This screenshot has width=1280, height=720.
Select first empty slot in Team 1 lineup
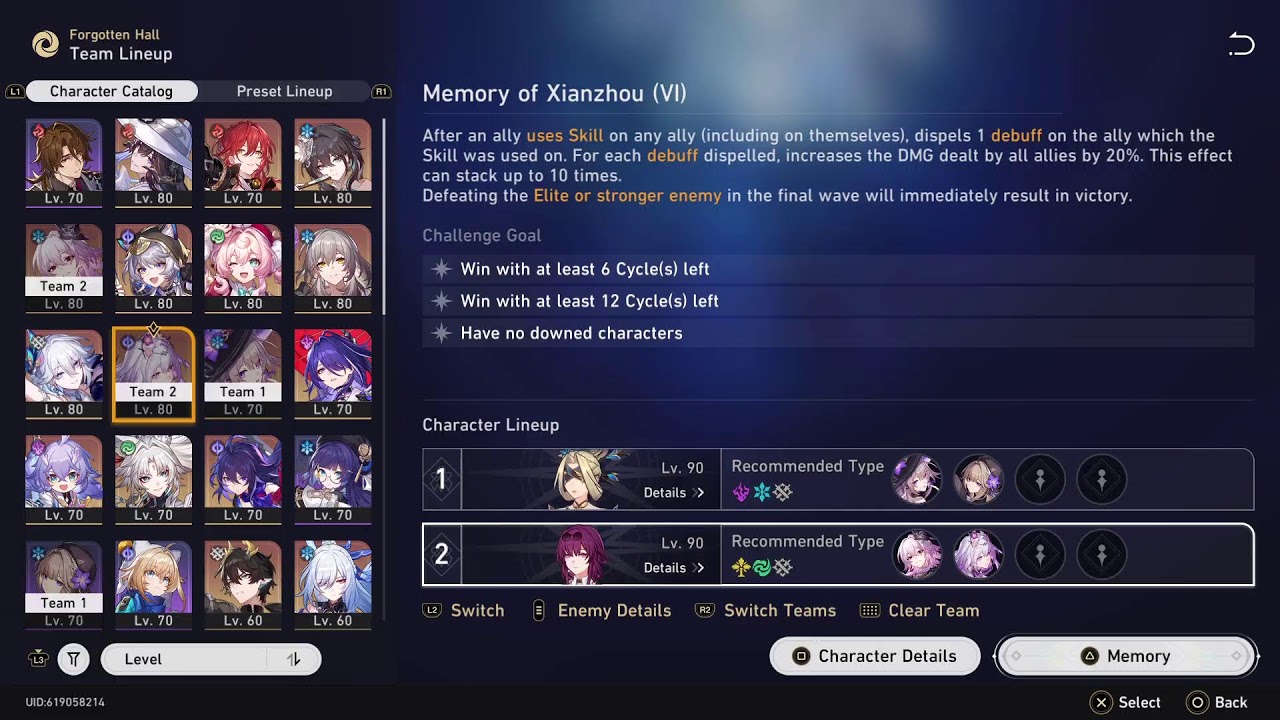point(1039,479)
